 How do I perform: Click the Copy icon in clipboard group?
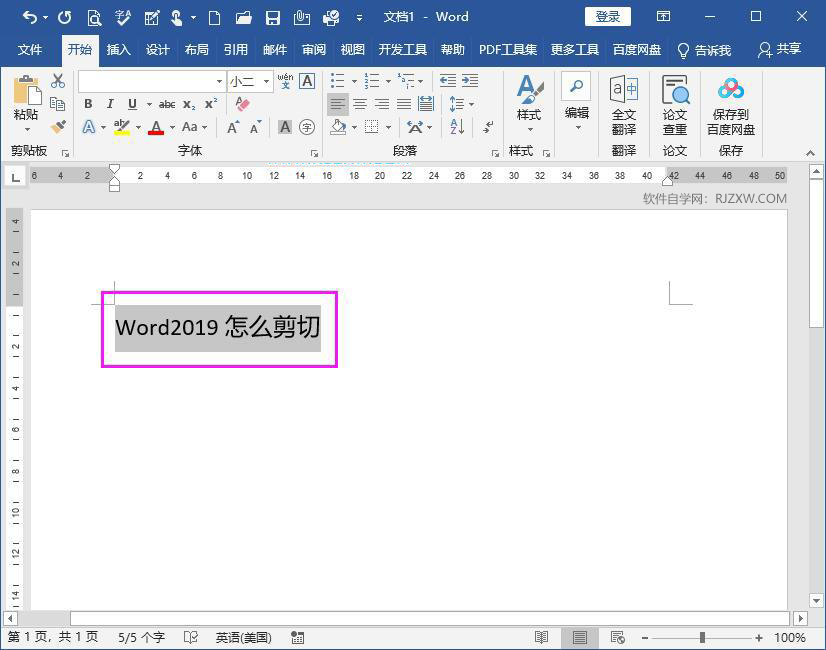58,102
